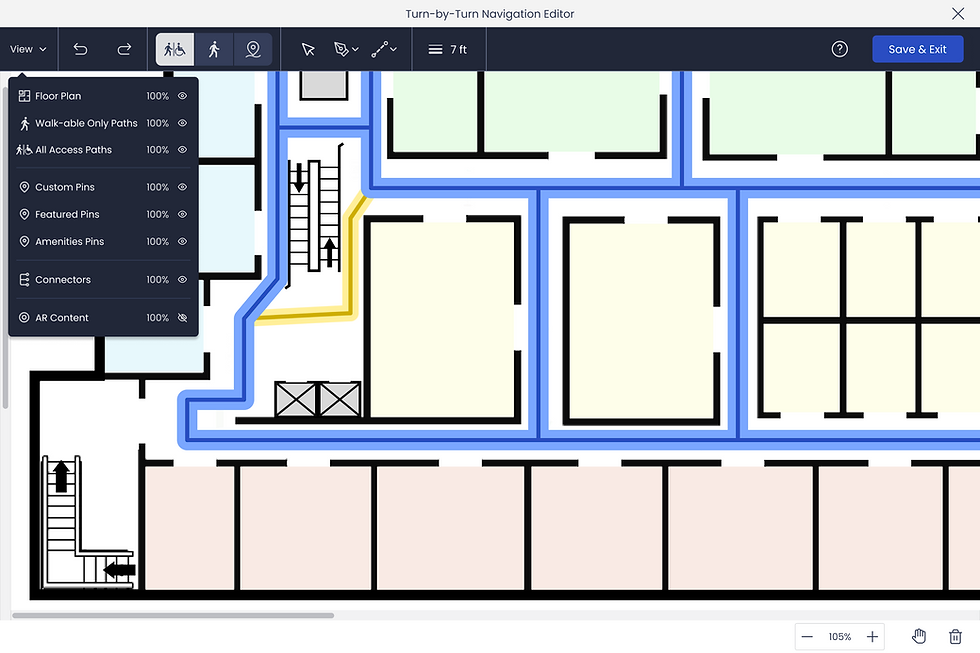Screen dimensions: 980x653
Task: Click the walking person icon for Walk-able Paths
Action: click(24, 124)
